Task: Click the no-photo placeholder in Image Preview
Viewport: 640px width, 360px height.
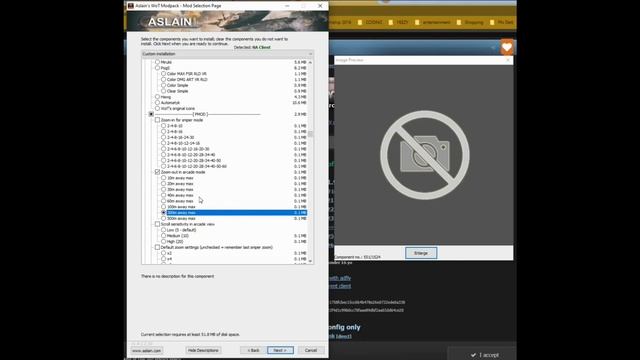Action: point(424,155)
